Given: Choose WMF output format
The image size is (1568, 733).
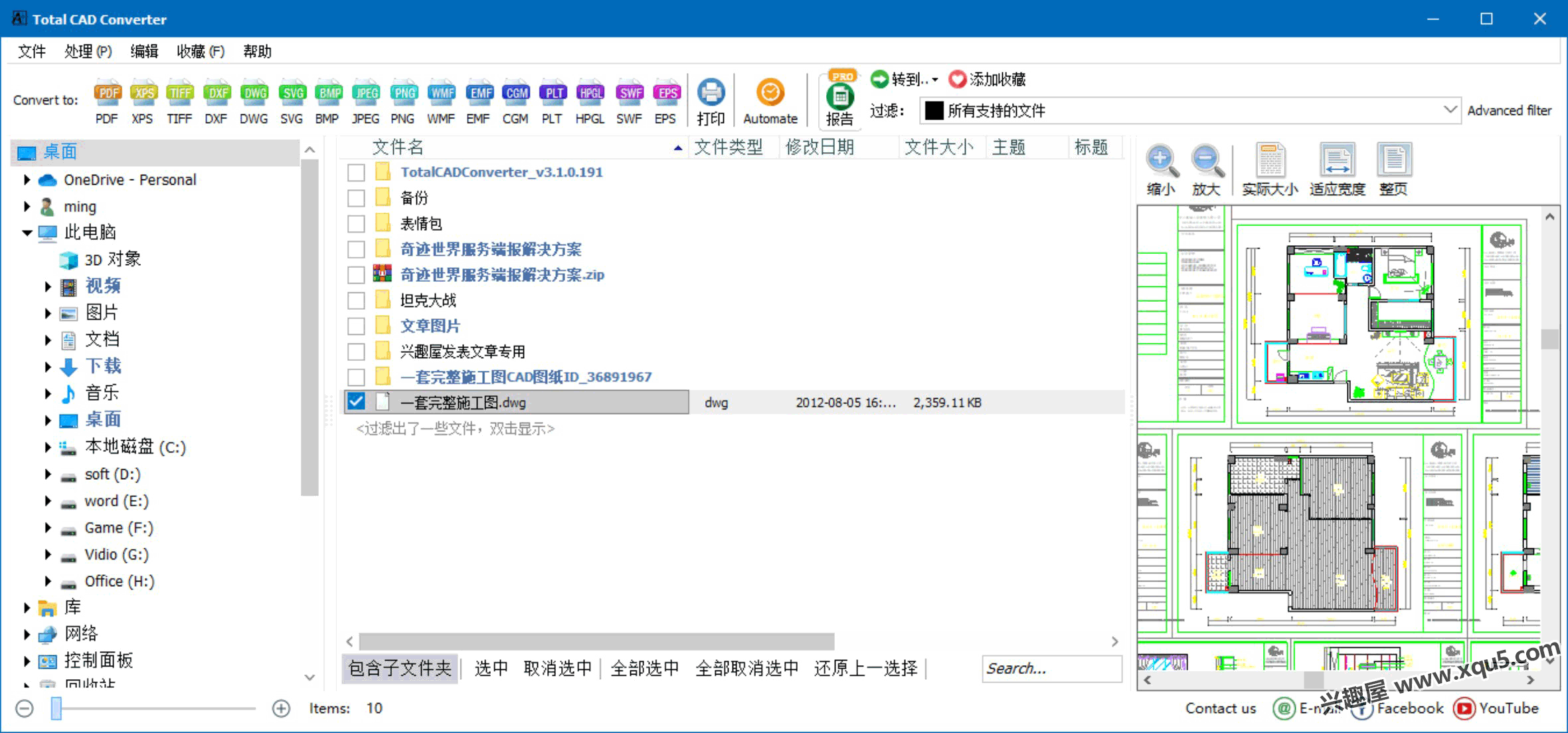Looking at the screenshot, I should click(441, 102).
